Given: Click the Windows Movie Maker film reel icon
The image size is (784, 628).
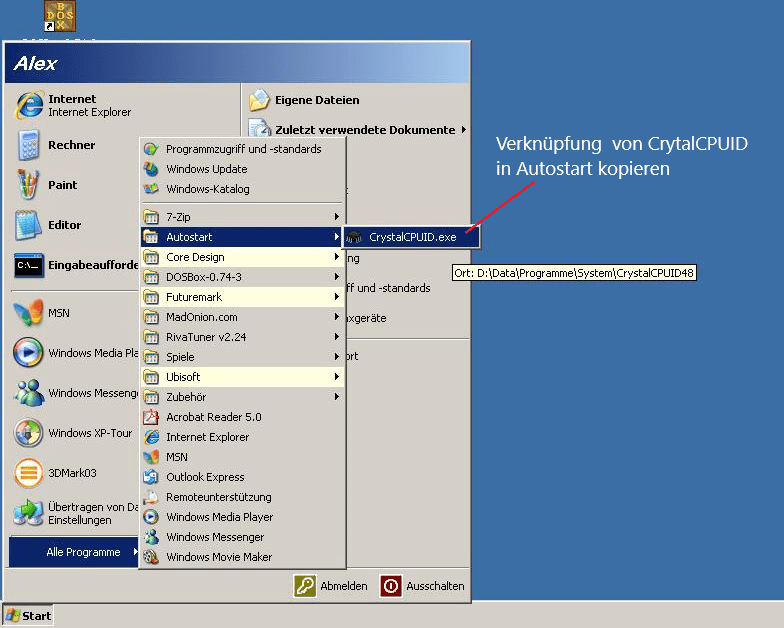Looking at the screenshot, I should pyautogui.click(x=151, y=557).
